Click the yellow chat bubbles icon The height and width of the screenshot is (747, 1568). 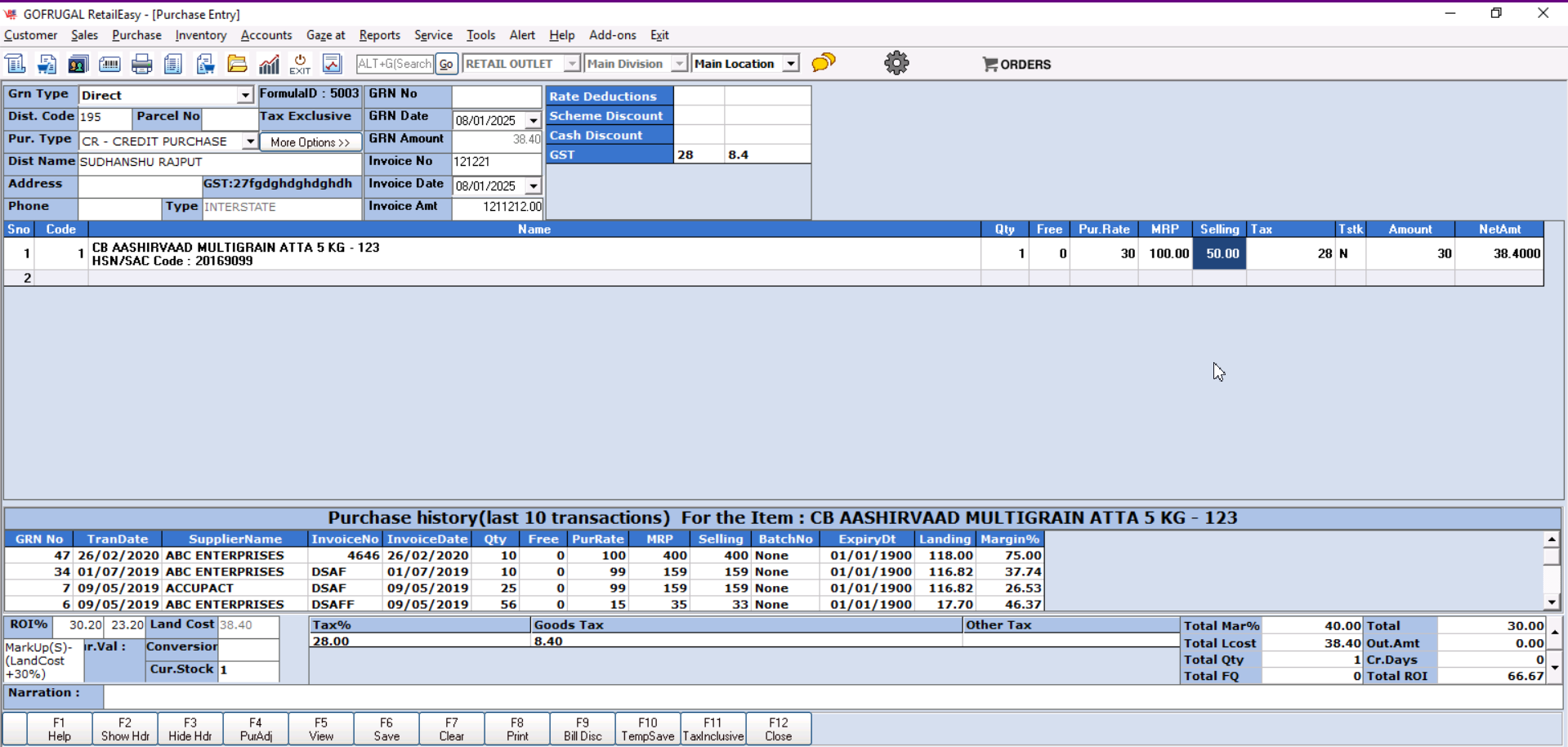click(x=824, y=63)
